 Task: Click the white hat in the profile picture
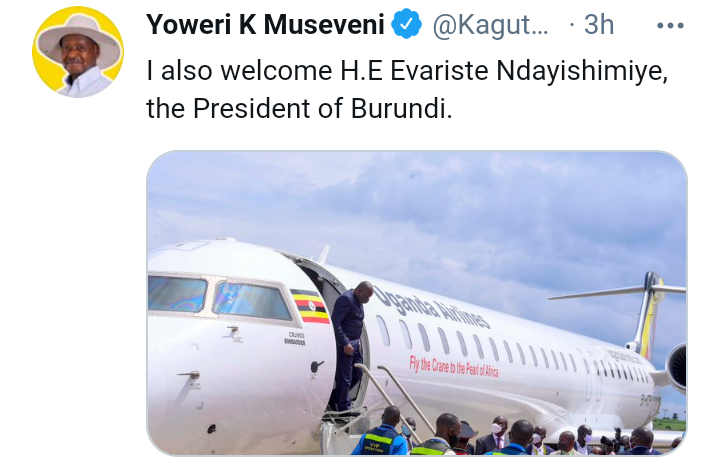coord(79,38)
